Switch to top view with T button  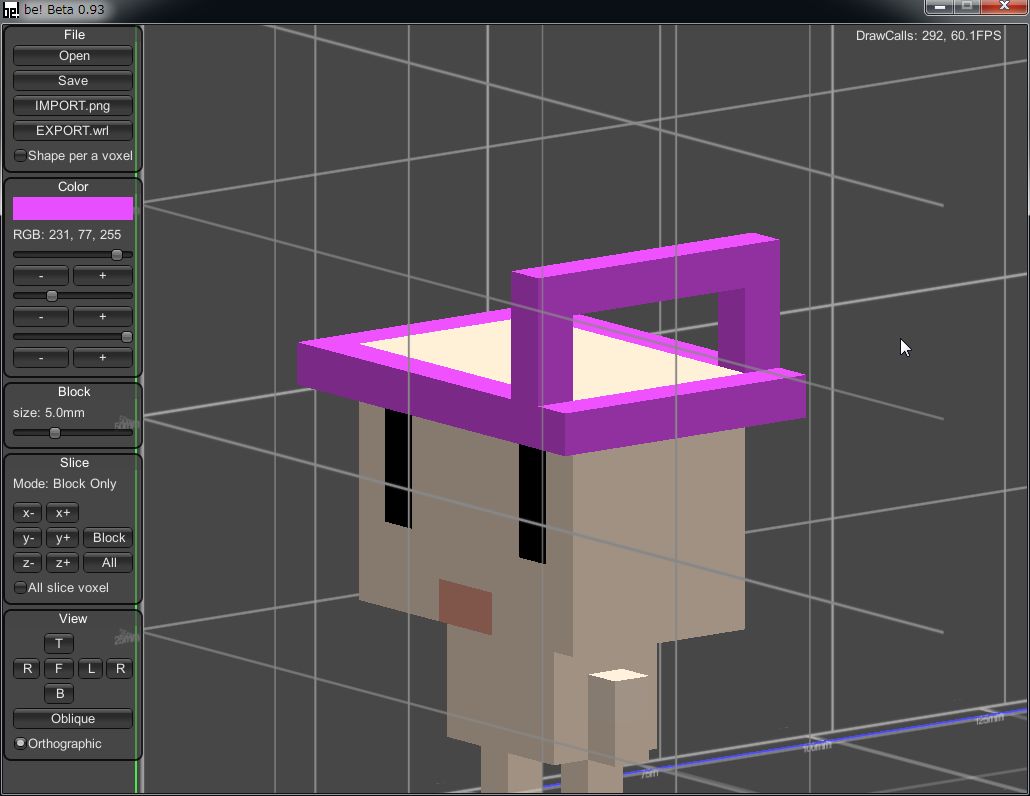(x=59, y=644)
